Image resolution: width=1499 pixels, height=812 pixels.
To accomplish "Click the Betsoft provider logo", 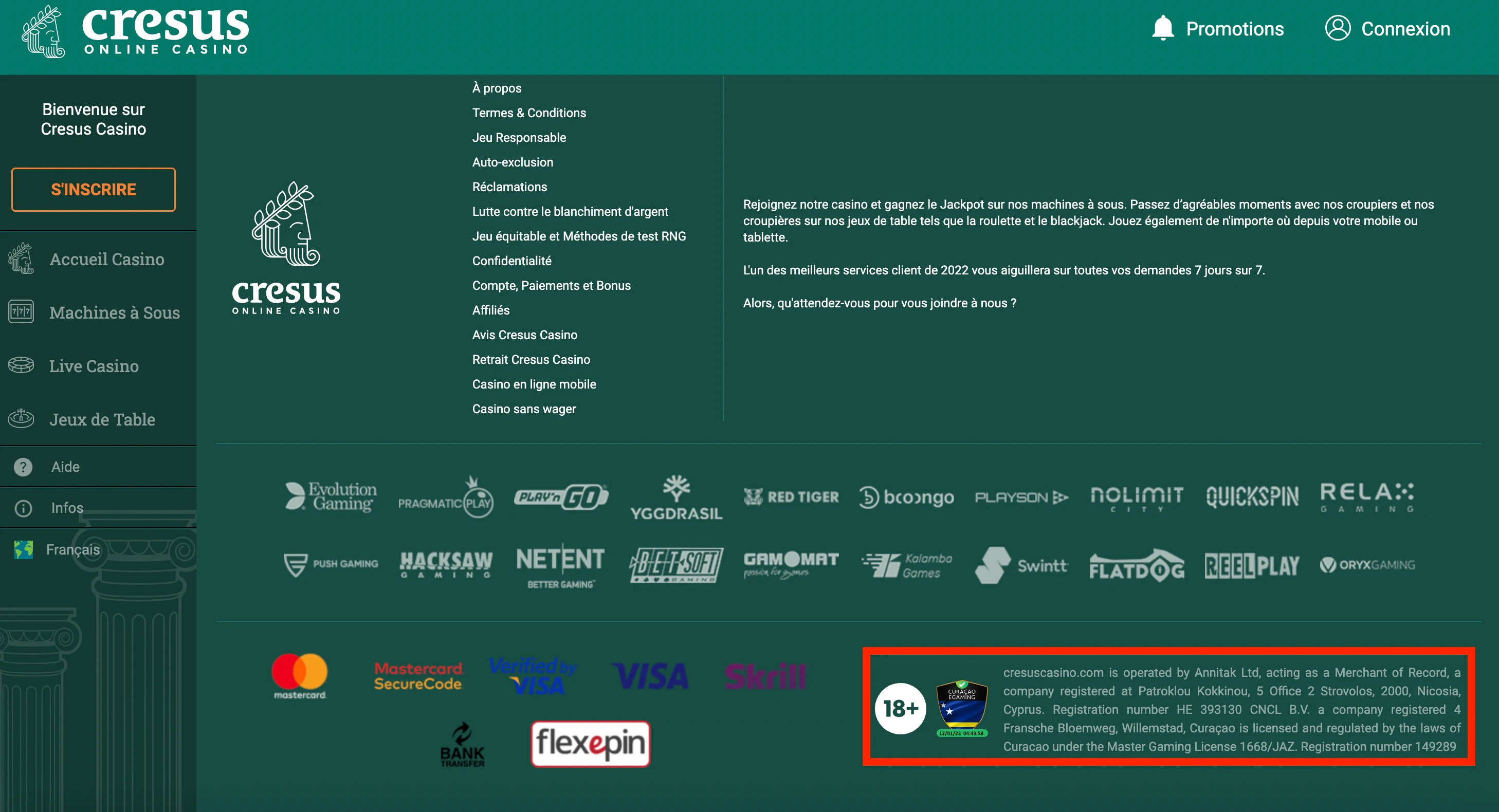I will tap(676, 565).
